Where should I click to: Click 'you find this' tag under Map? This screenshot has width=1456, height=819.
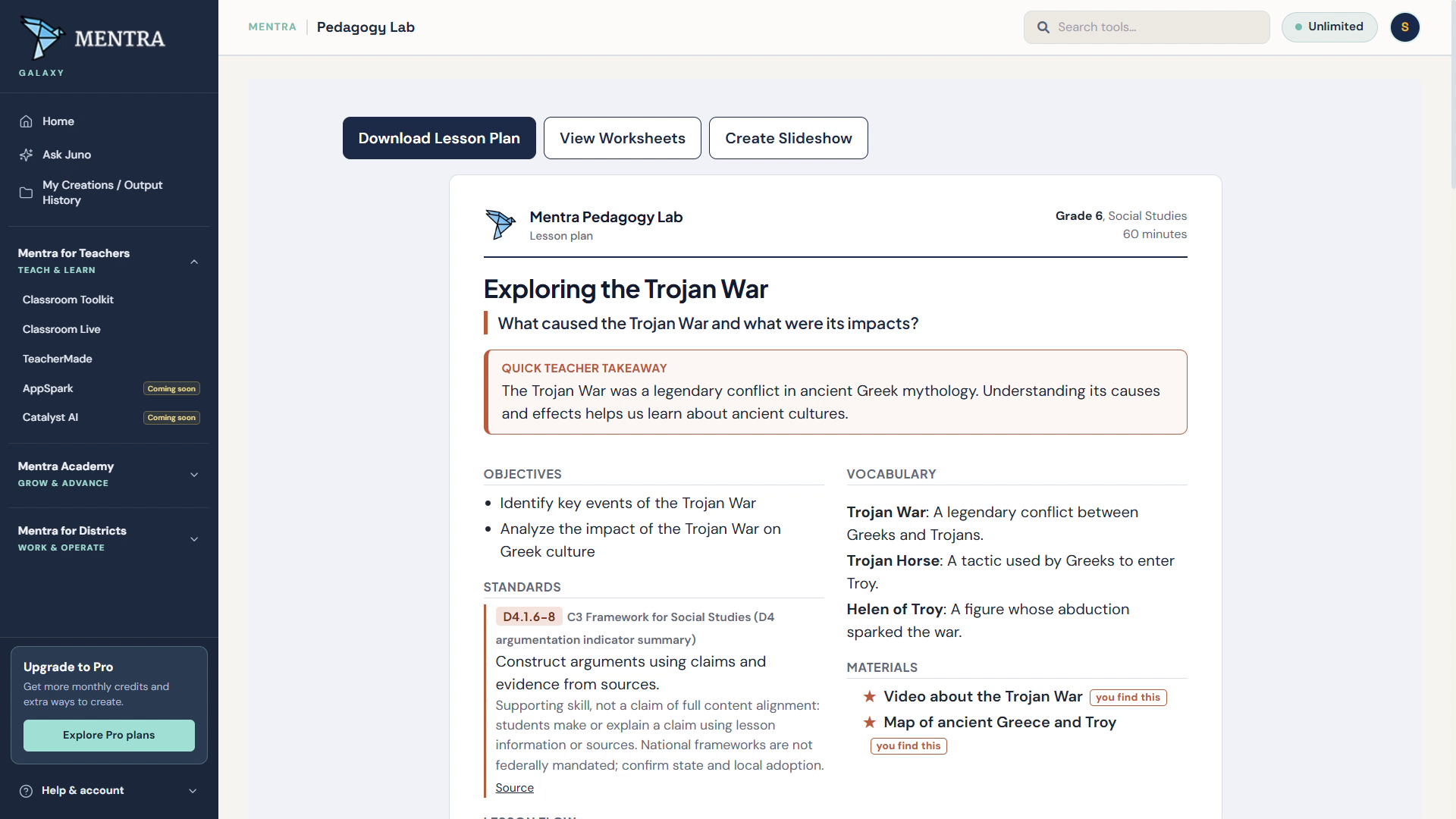[908, 746]
